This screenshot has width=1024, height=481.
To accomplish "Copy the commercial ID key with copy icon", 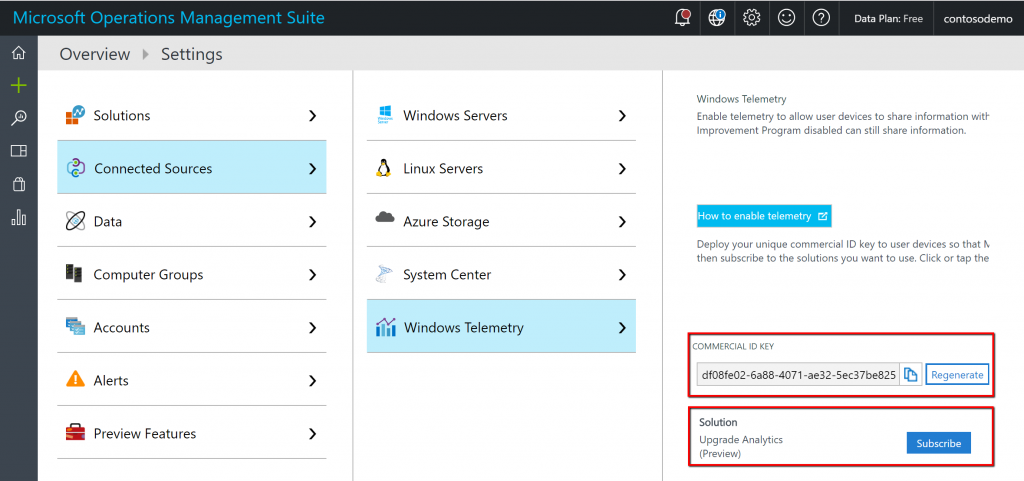I will [911, 375].
